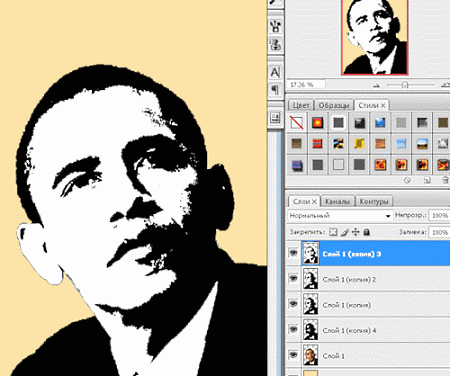Toggle lock transparent pixels icon
This screenshot has width=450, height=376.
coord(333,232)
